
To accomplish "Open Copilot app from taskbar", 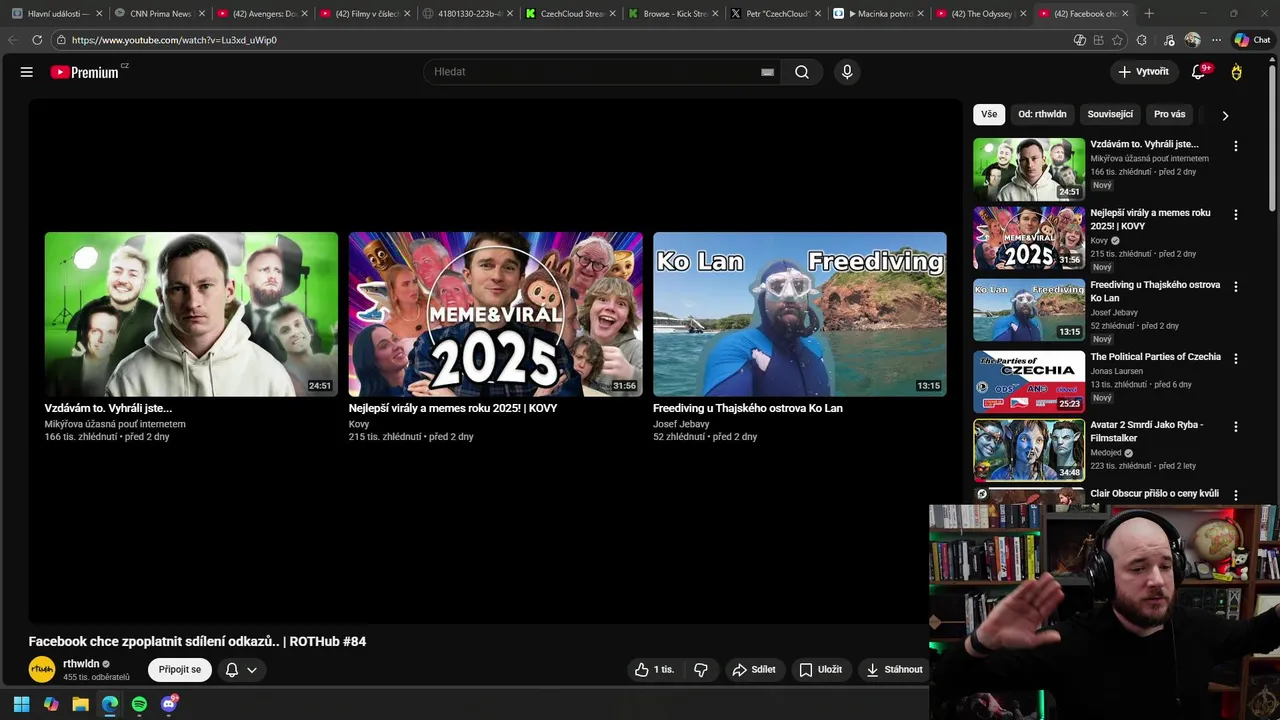I will pyautogui.click(x=51, y=704).
